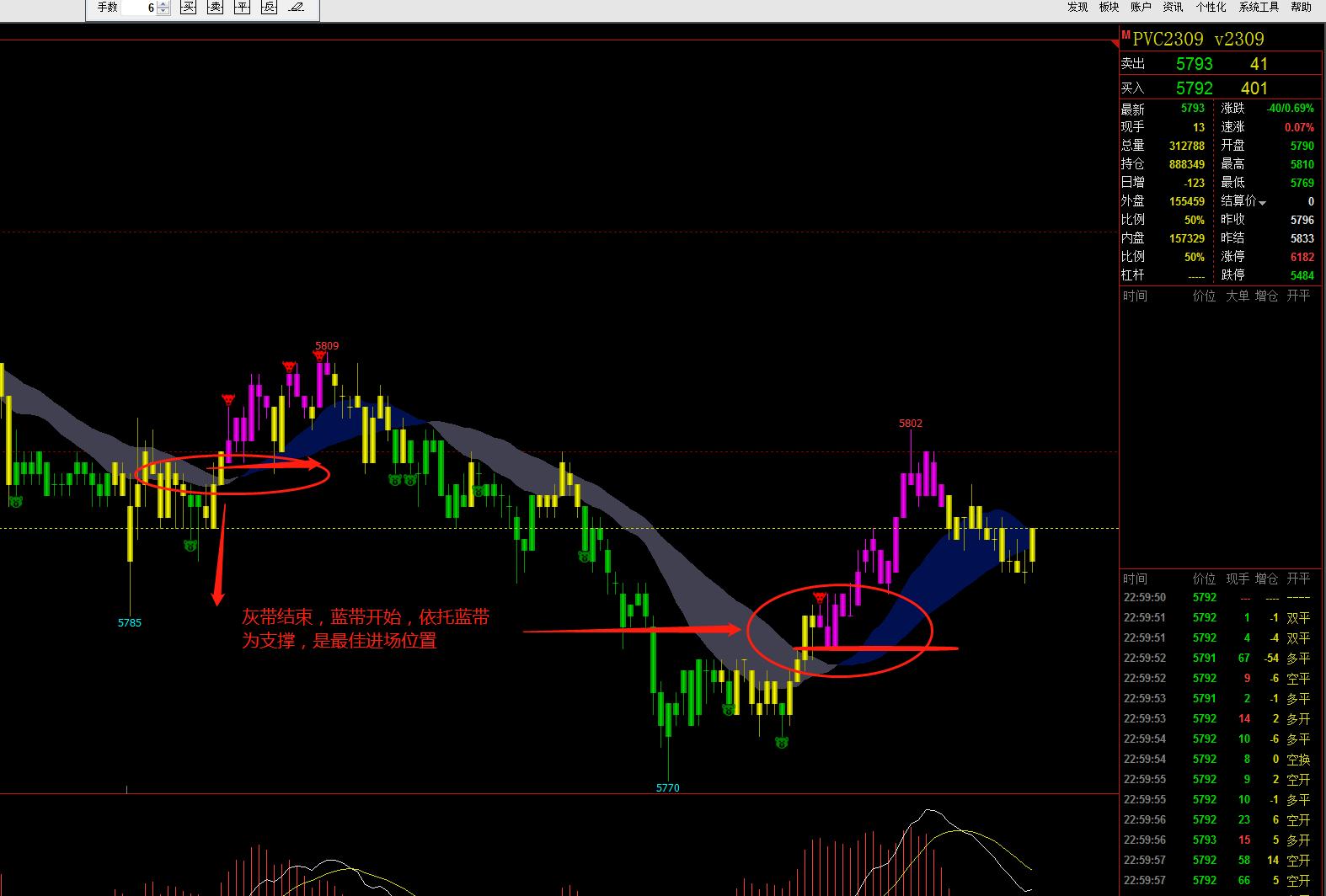Click the 卖出 price 5793
Screen dimensions: 1326x896
click(x=1194, y=64)
